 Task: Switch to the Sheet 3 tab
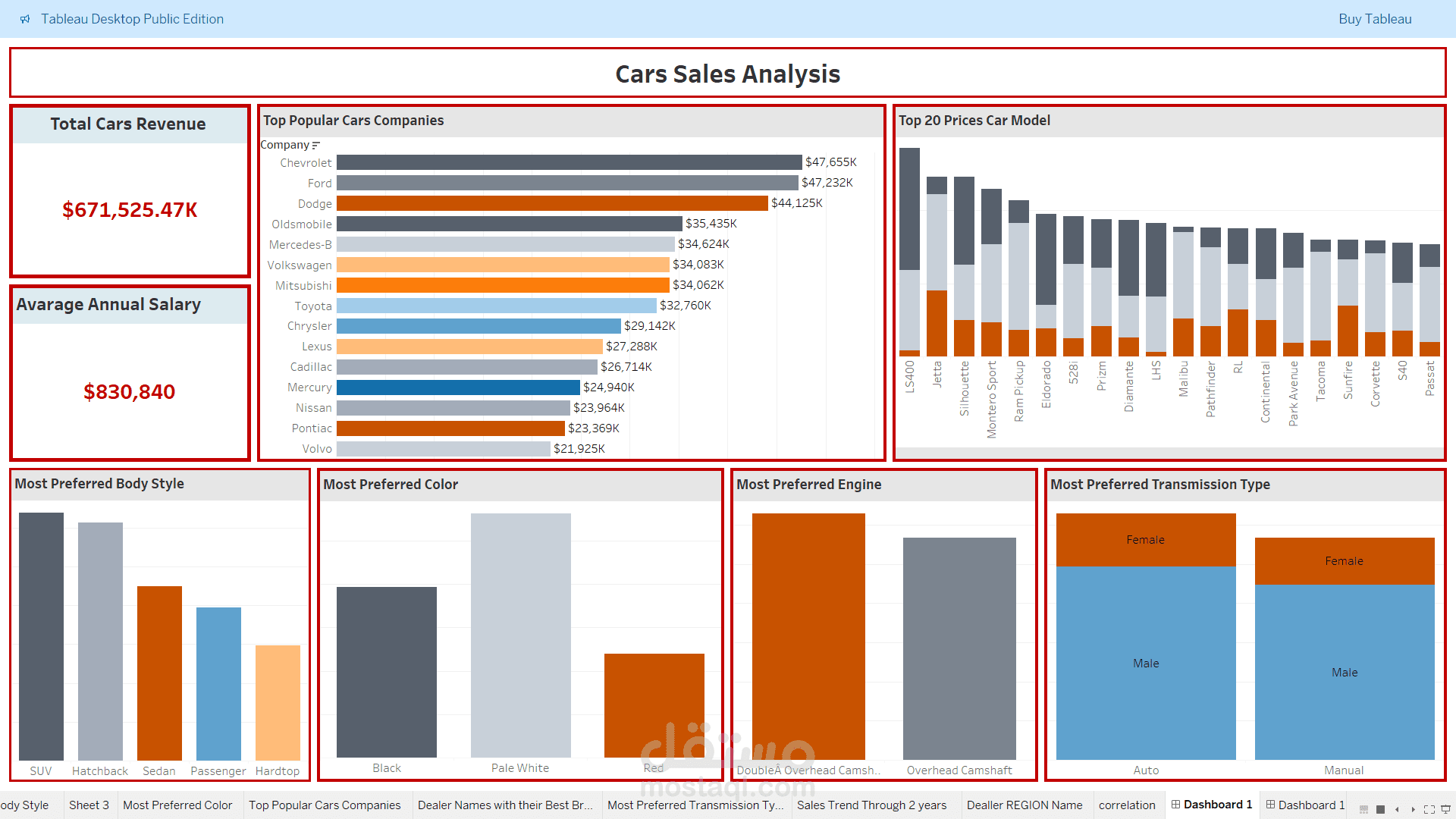tap(89, 805)
